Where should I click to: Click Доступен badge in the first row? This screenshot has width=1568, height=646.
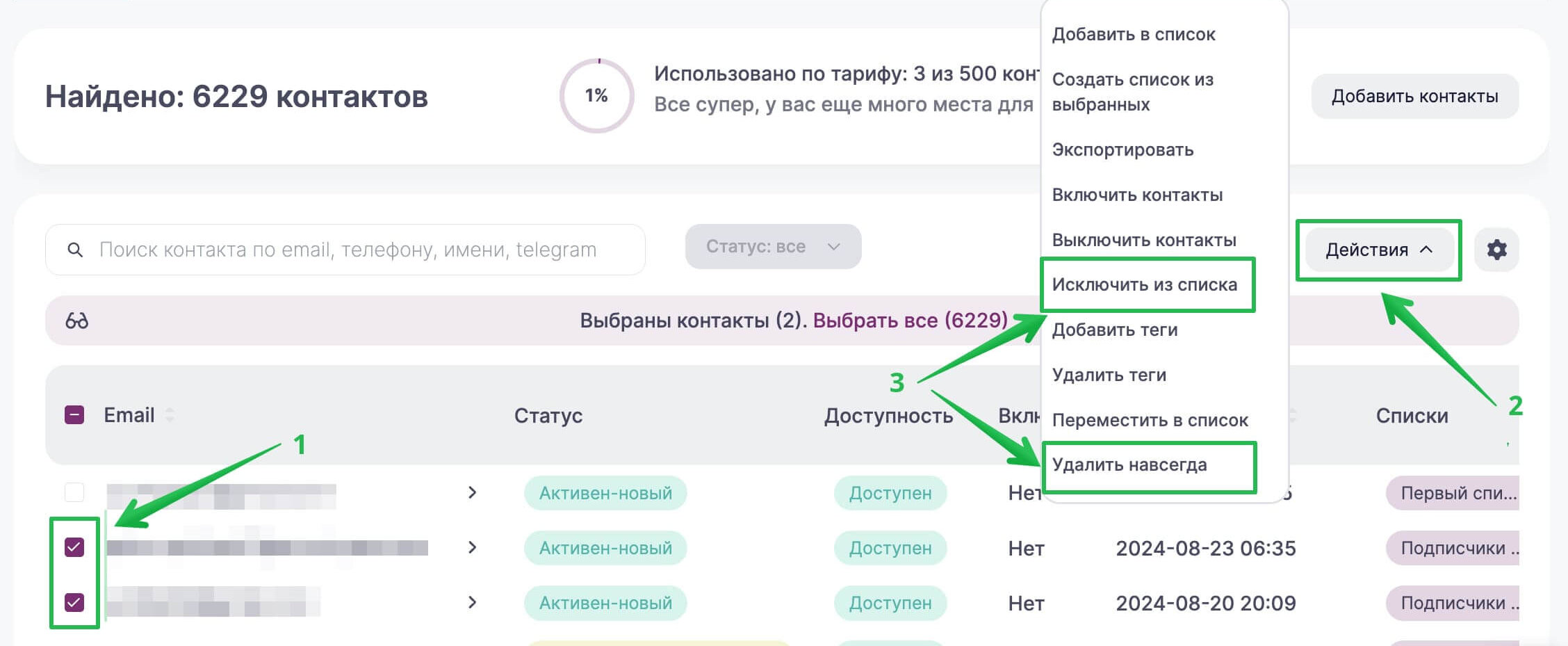coord(890,493)
